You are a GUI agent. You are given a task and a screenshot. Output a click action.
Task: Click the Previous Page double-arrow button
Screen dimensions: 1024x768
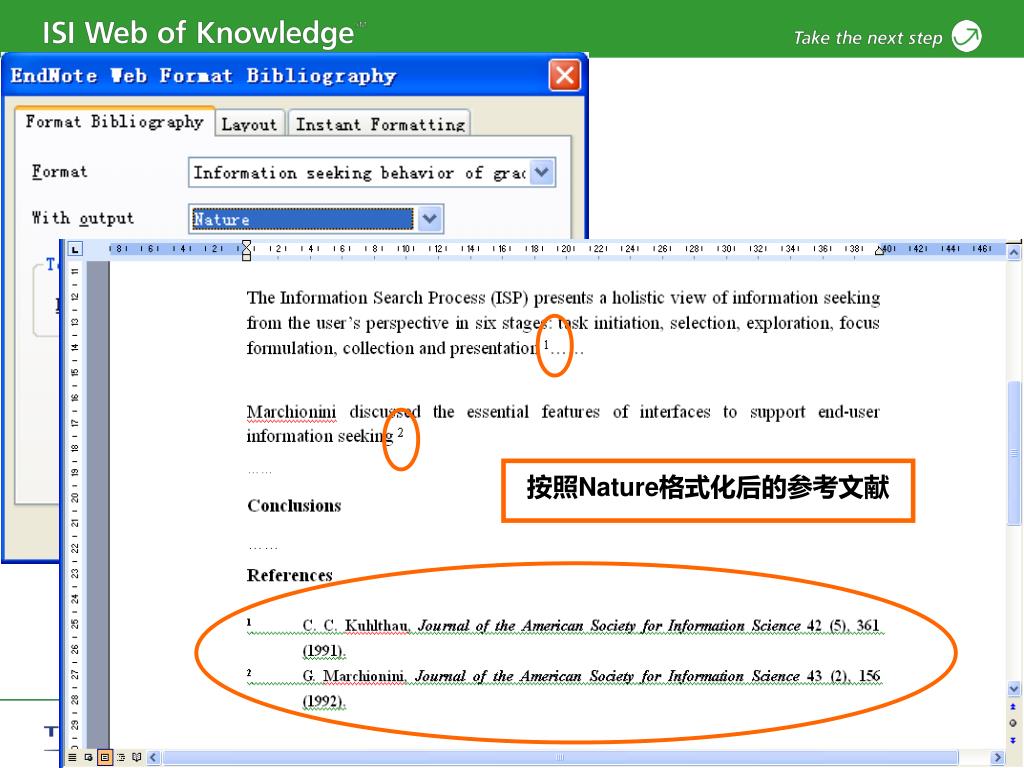point(1013,707)
